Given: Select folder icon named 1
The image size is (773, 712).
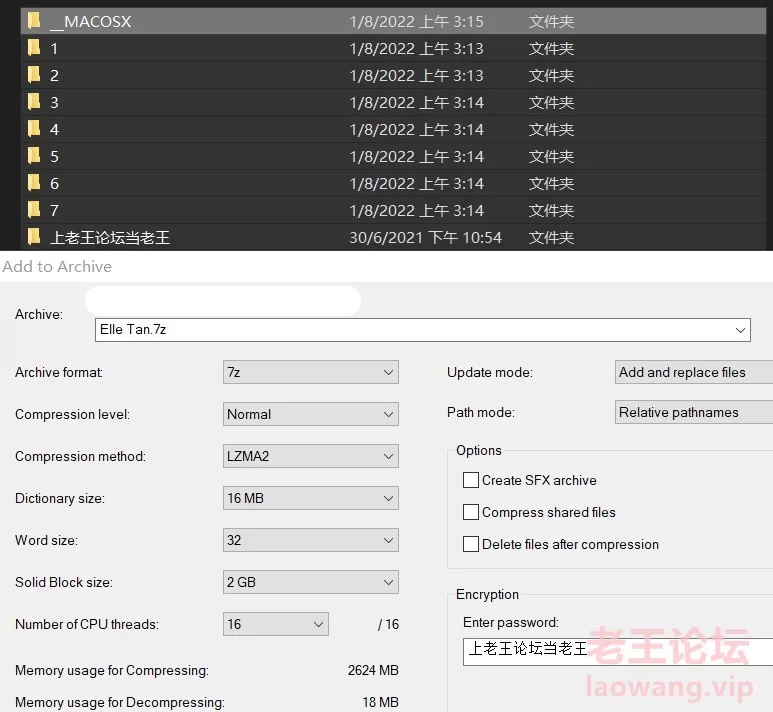Looking at the screenshot, I should (x=34, y=48).
